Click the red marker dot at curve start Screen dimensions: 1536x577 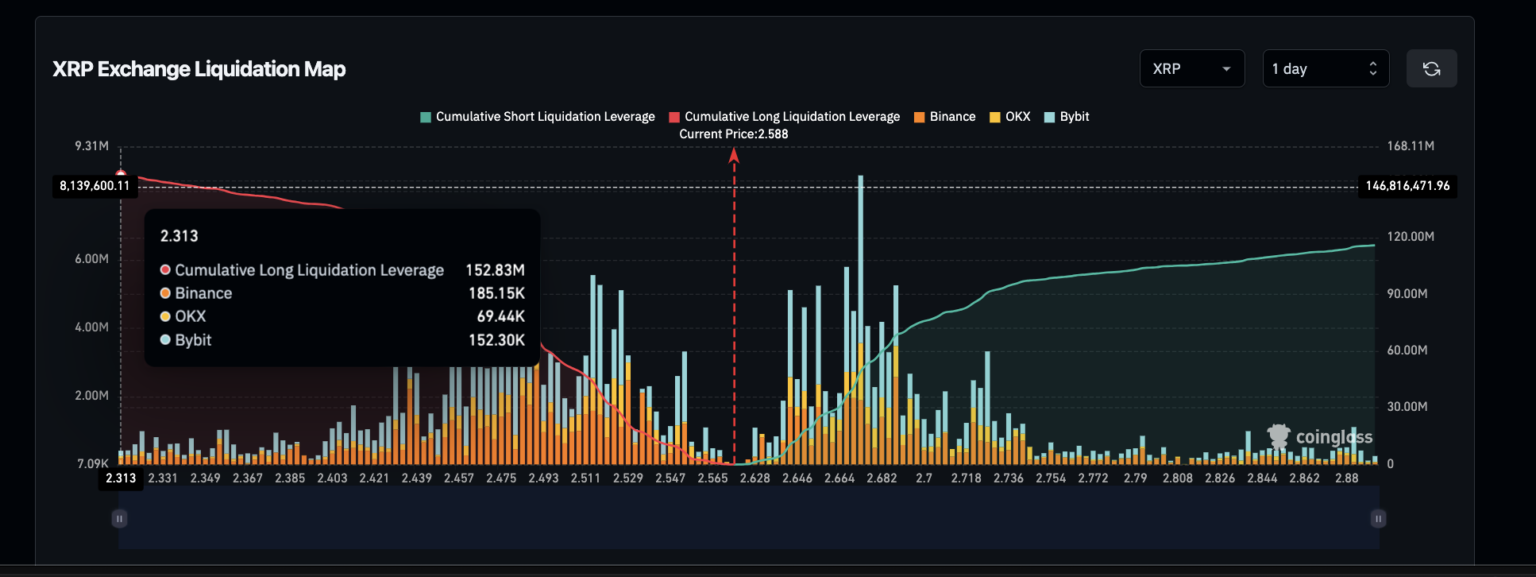tap(121, 176)
